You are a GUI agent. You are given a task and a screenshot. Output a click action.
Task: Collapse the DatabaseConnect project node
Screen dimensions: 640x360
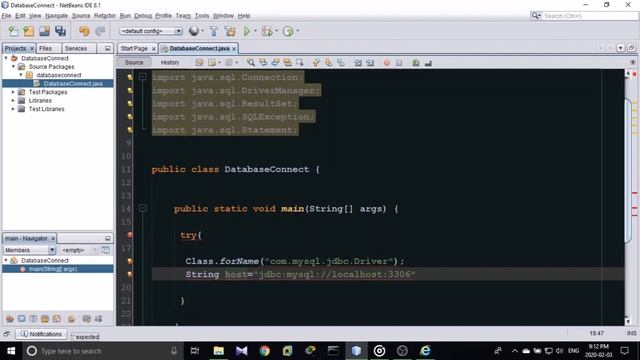[x=6, y=58]
